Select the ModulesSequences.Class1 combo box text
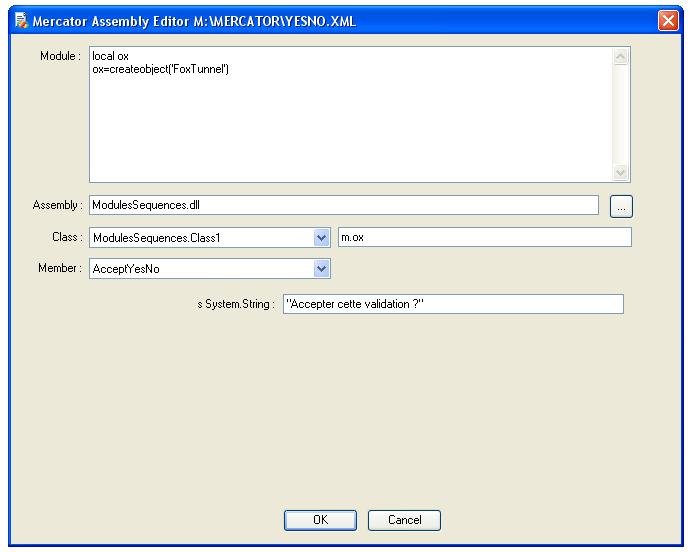The image size is (693, 552). pos(200,238)
